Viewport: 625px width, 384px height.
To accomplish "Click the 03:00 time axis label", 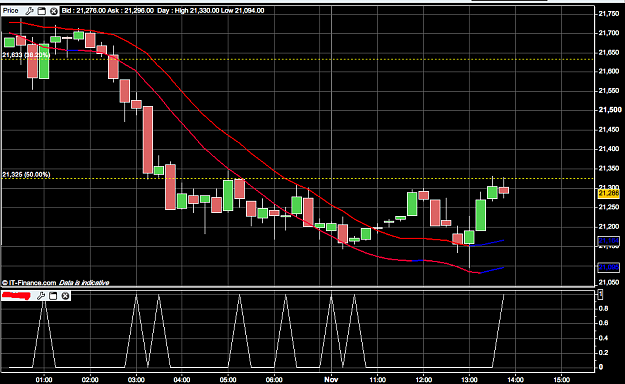I will tap(136, 380).
